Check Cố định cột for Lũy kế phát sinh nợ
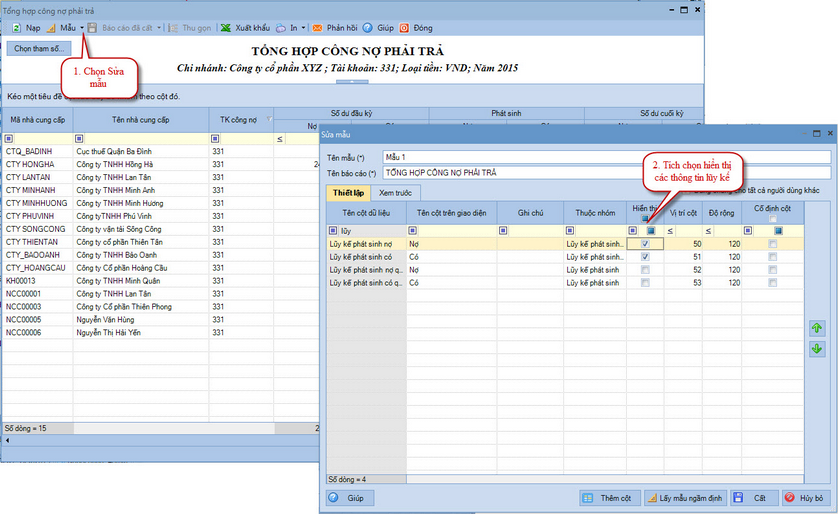This screenshot has height=514, width=838. [x=773, y=244]
